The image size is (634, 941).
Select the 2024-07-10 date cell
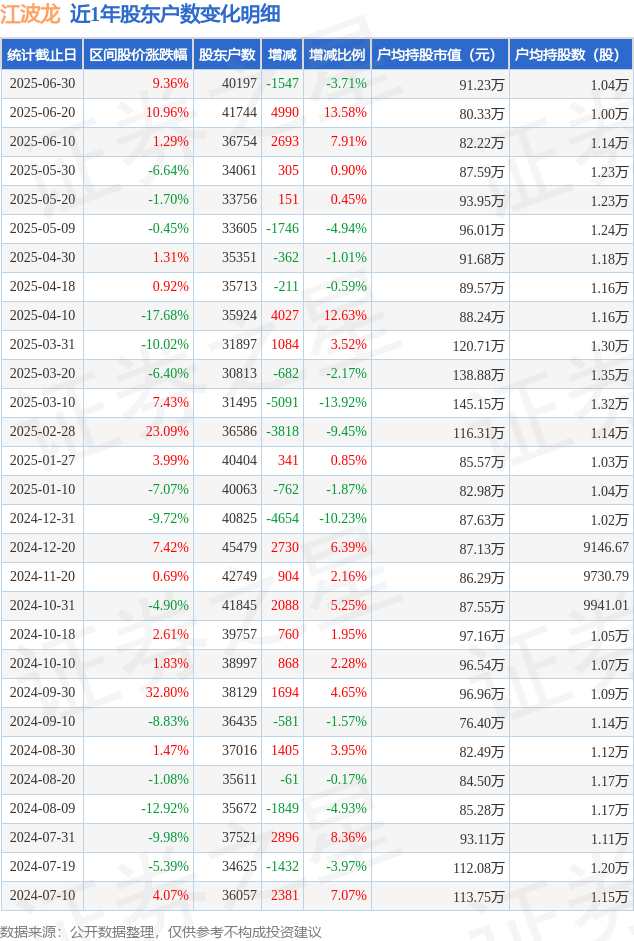click(43, 895)
